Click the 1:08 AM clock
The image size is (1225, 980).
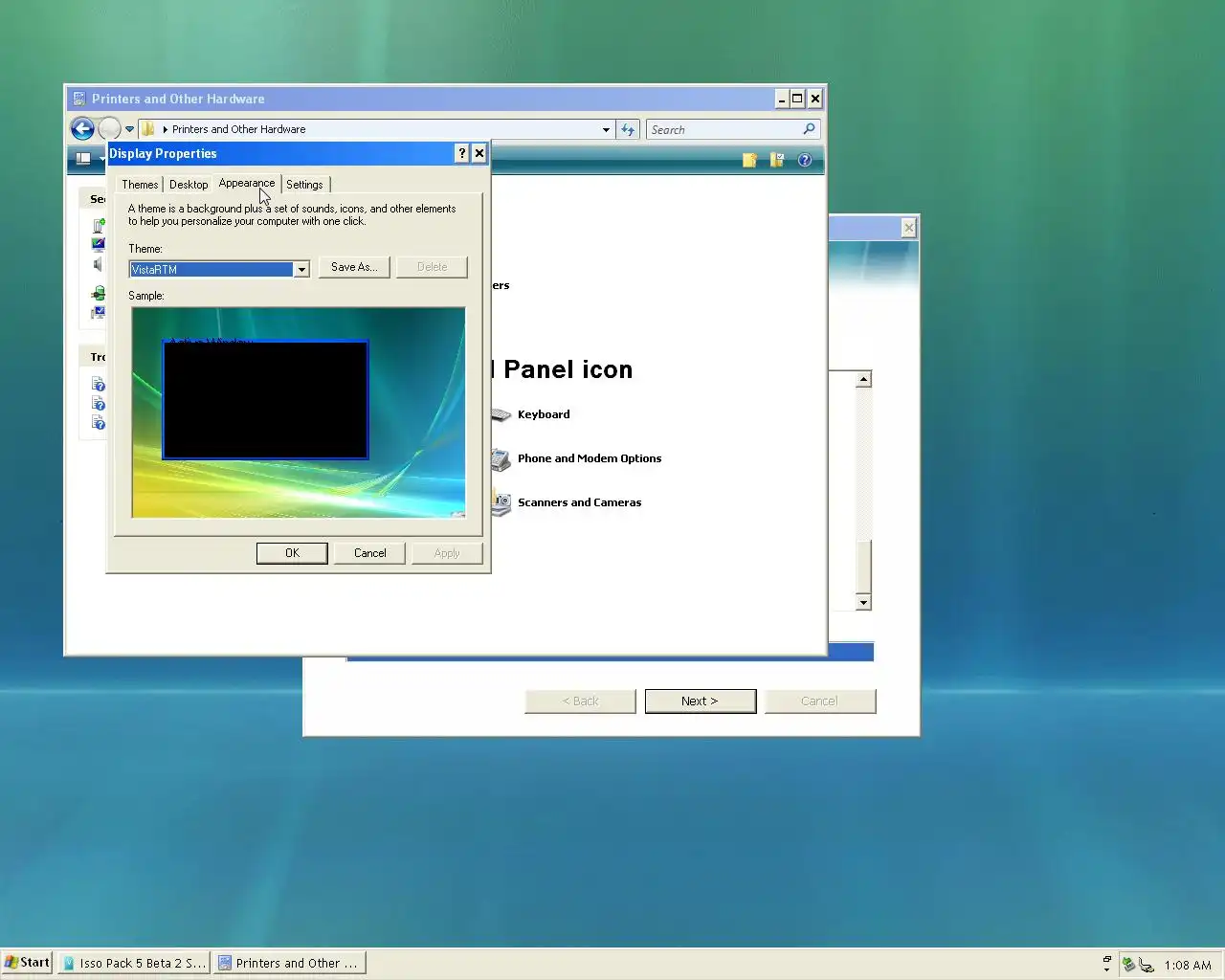1188,965
